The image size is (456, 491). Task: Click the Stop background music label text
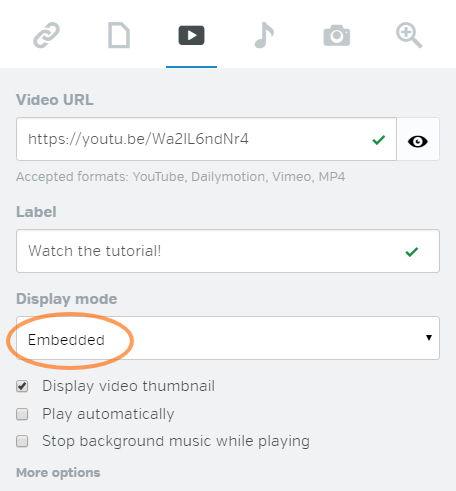[x=176, y=441]
